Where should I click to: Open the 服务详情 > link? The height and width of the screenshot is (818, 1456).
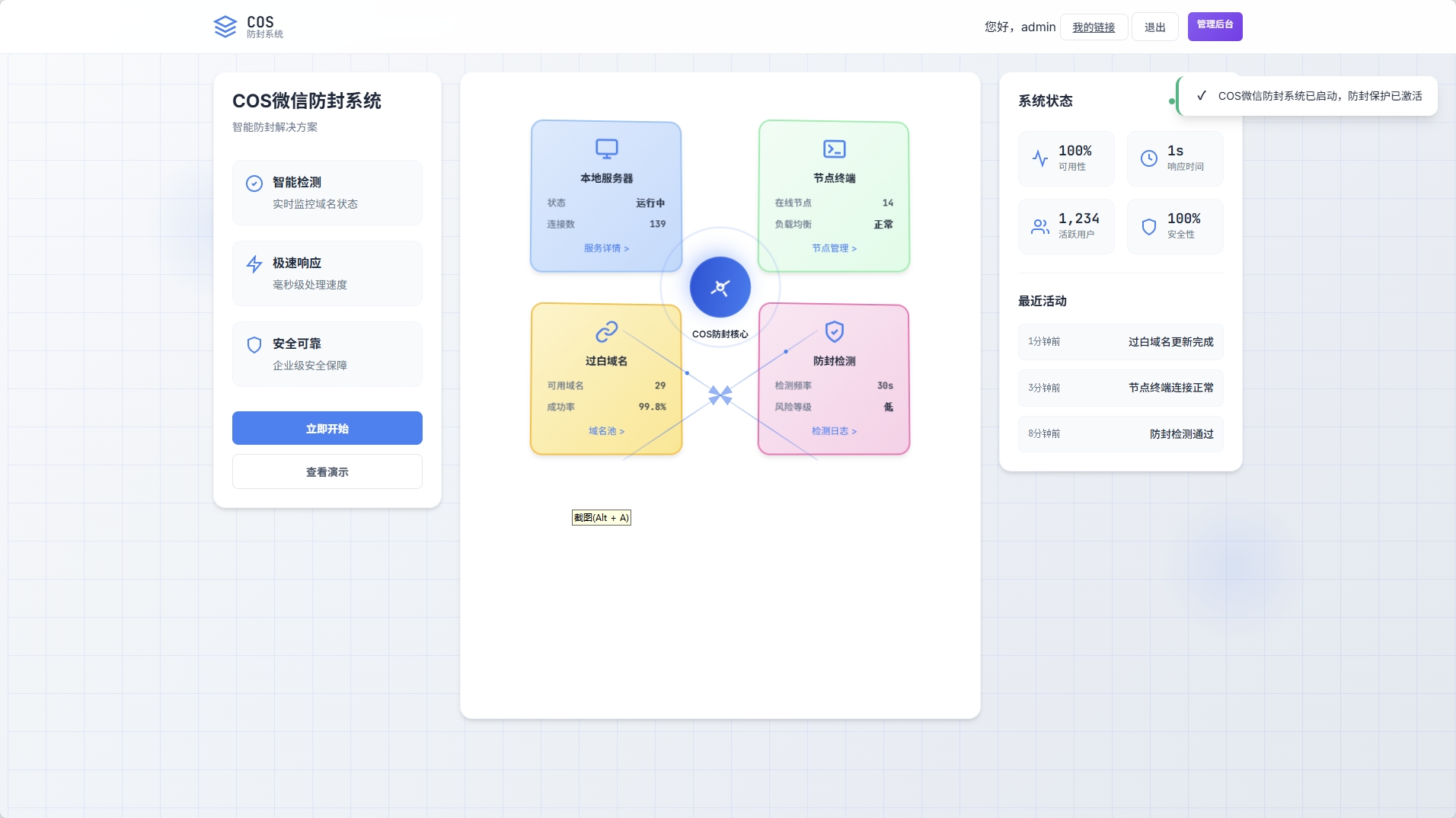tap(606, 248)
